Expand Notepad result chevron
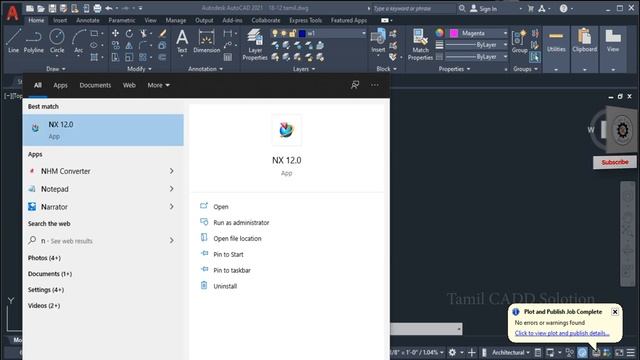640x360 pixels. point(171,189)
